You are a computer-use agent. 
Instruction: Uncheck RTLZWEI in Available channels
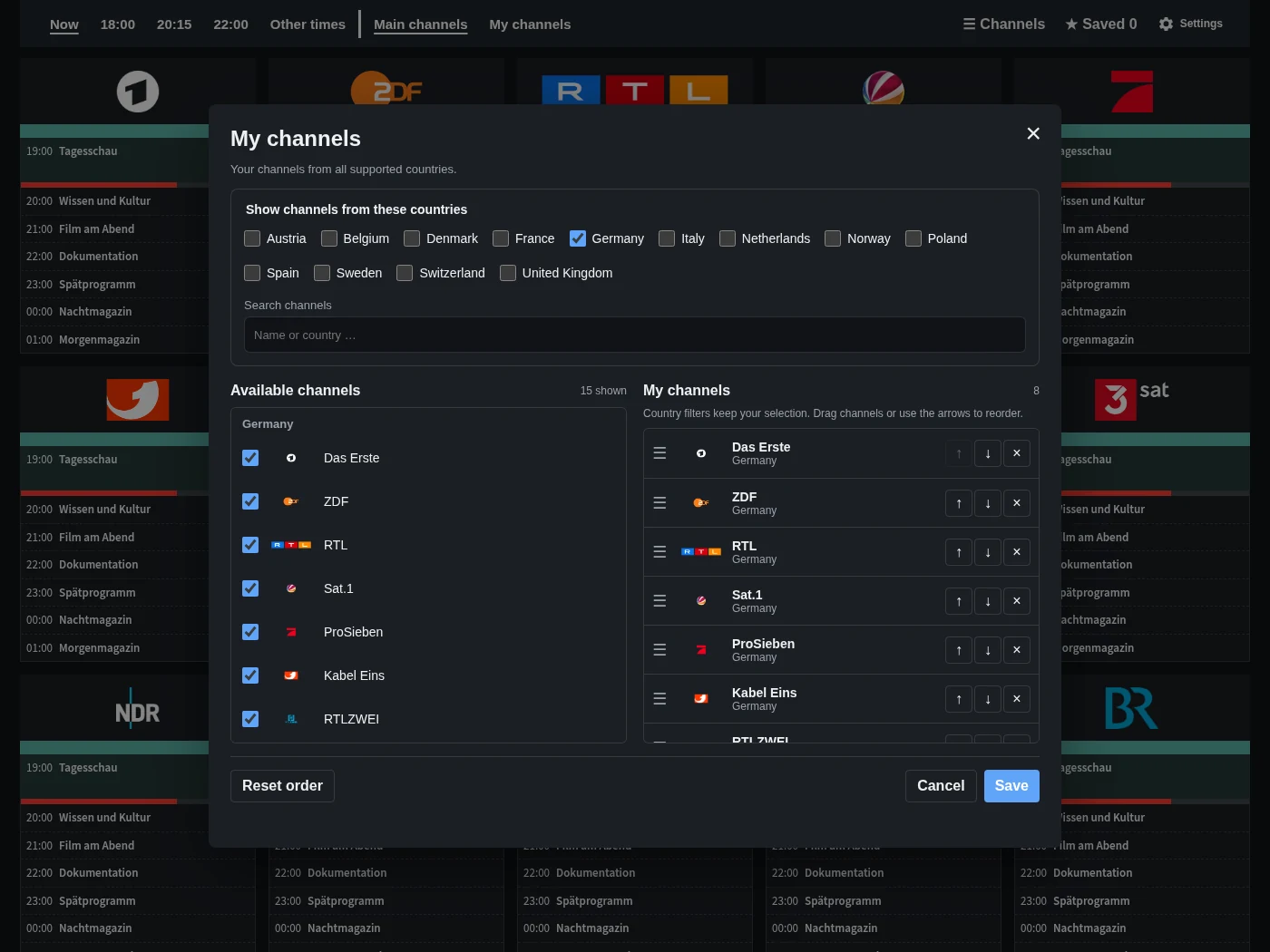pos(250,719)
